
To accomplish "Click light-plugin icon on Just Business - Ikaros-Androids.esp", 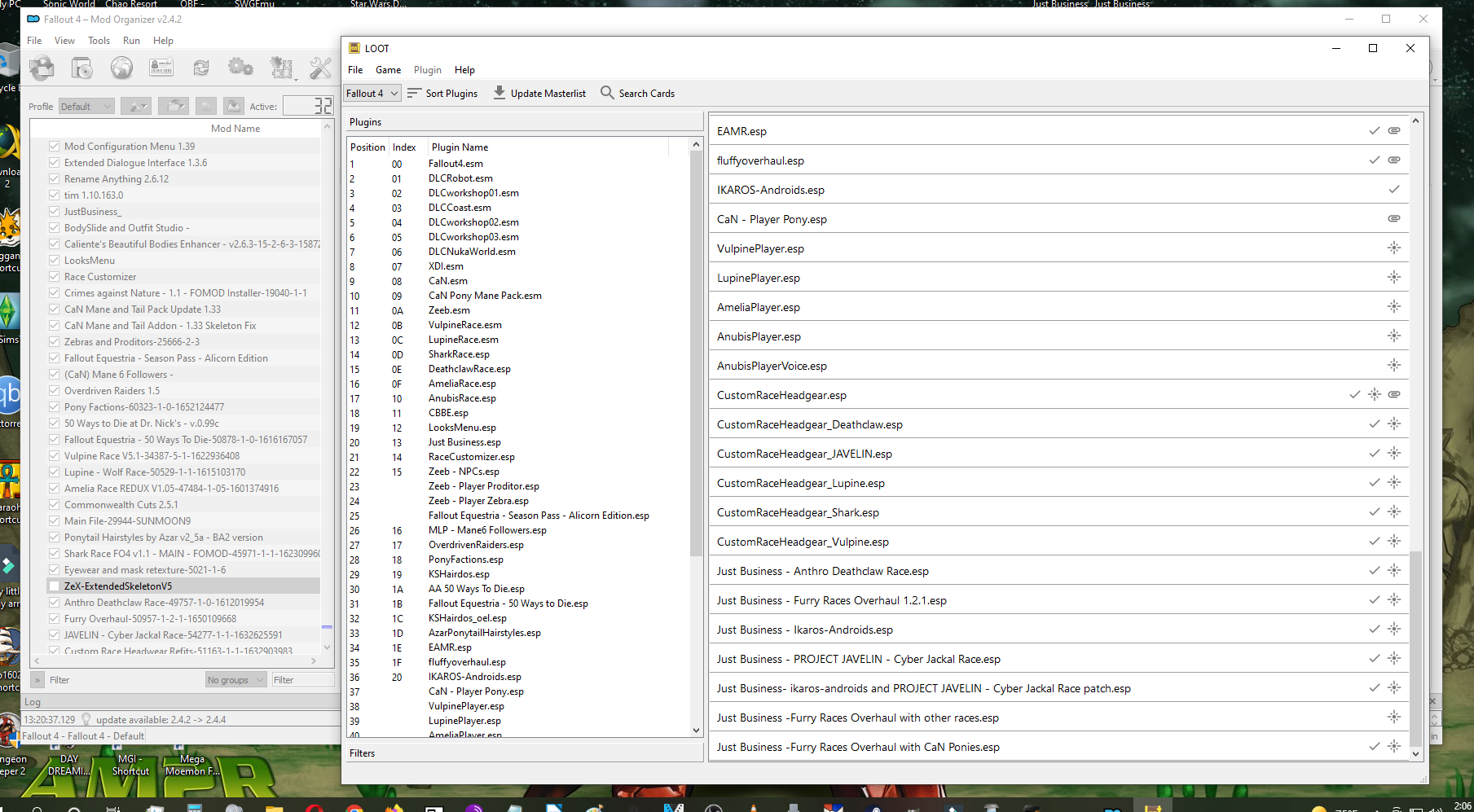I will click(1394, 629).
